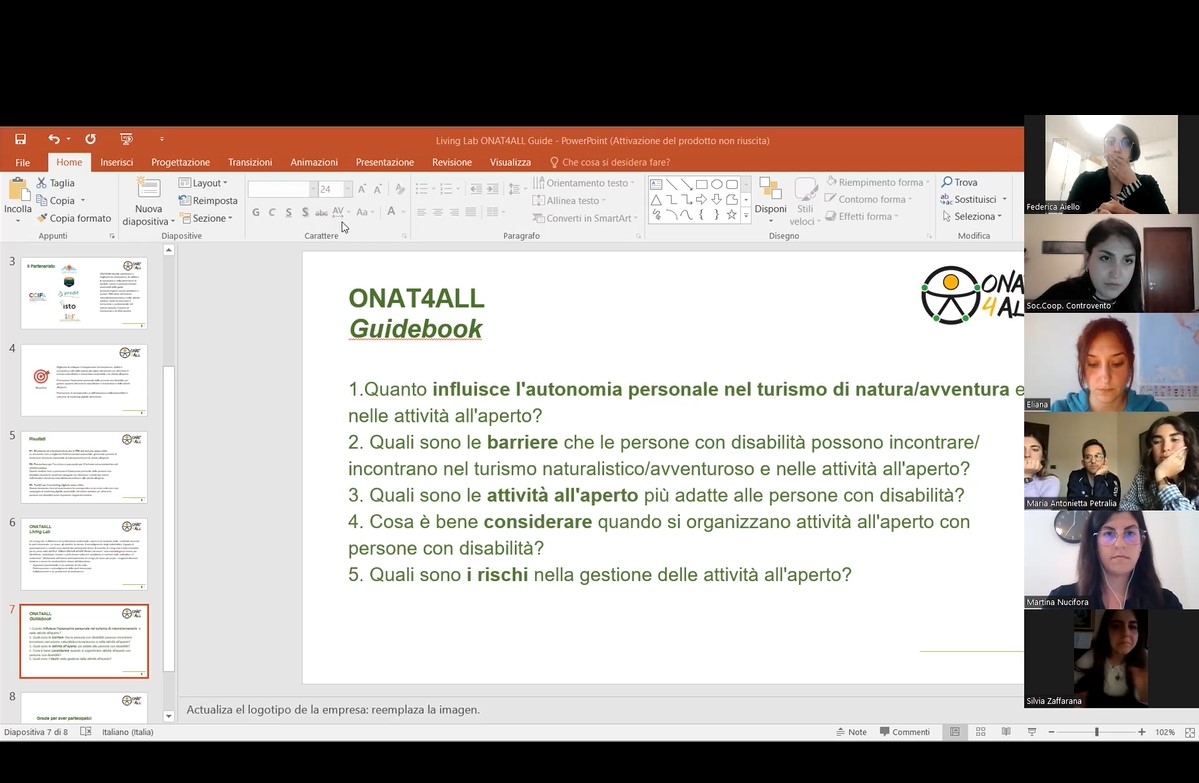
Task: Go to the Transizioni tab
Action: pyautogui.click(x=250, y=162)
